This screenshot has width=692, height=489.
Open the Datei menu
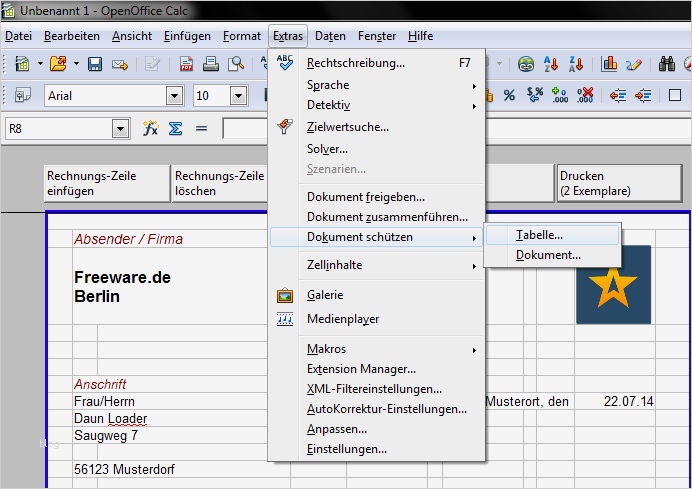coord(18,36)
